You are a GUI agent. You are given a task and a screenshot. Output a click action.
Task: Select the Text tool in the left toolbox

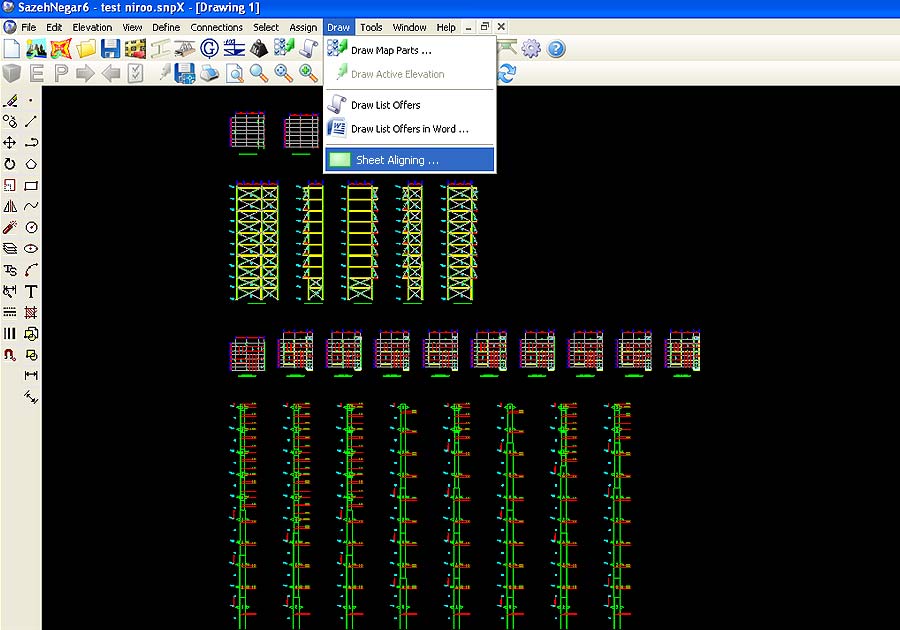tap(31, 291)
